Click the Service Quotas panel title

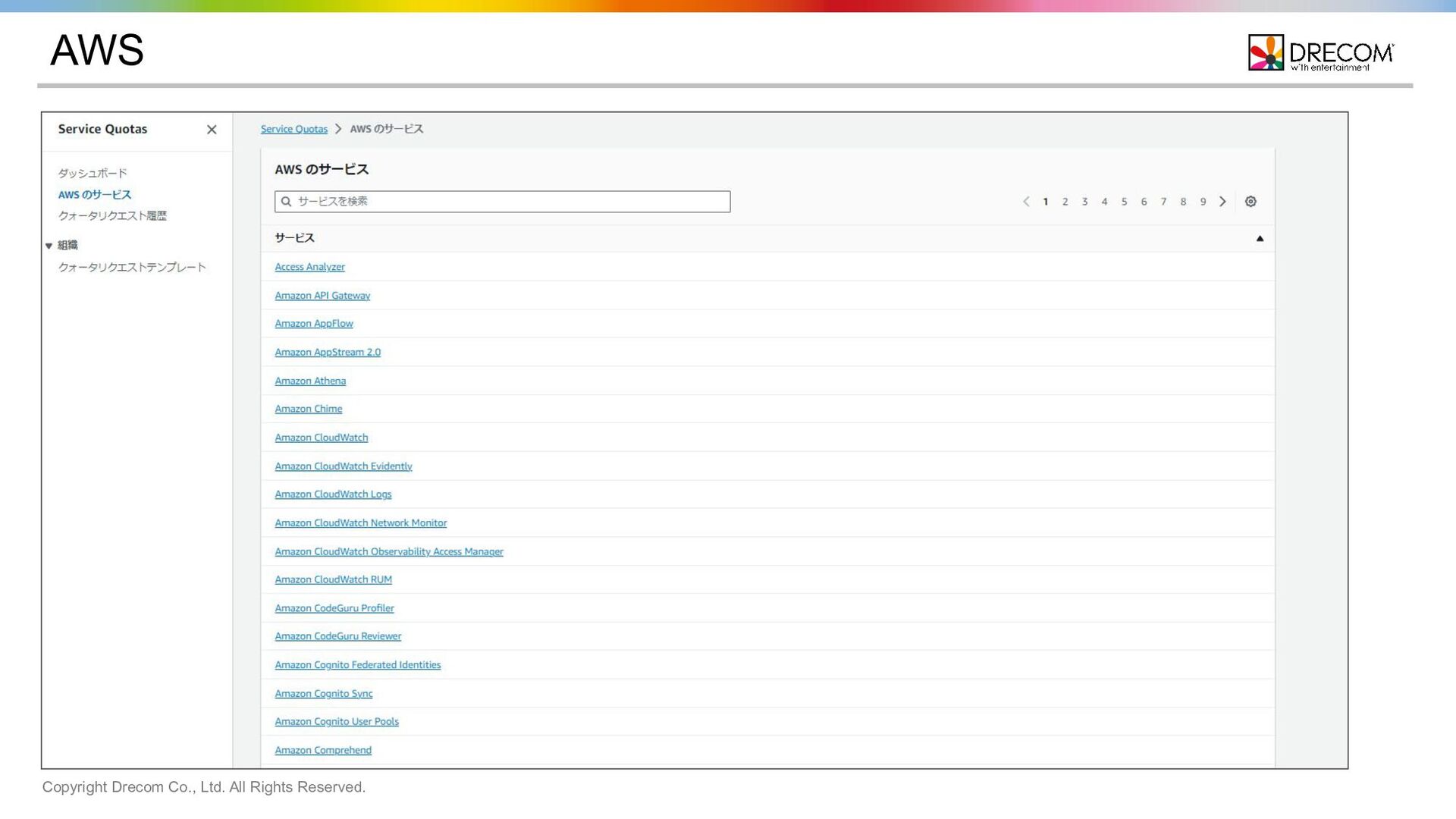pyautogui.click(x=102, y=130)
